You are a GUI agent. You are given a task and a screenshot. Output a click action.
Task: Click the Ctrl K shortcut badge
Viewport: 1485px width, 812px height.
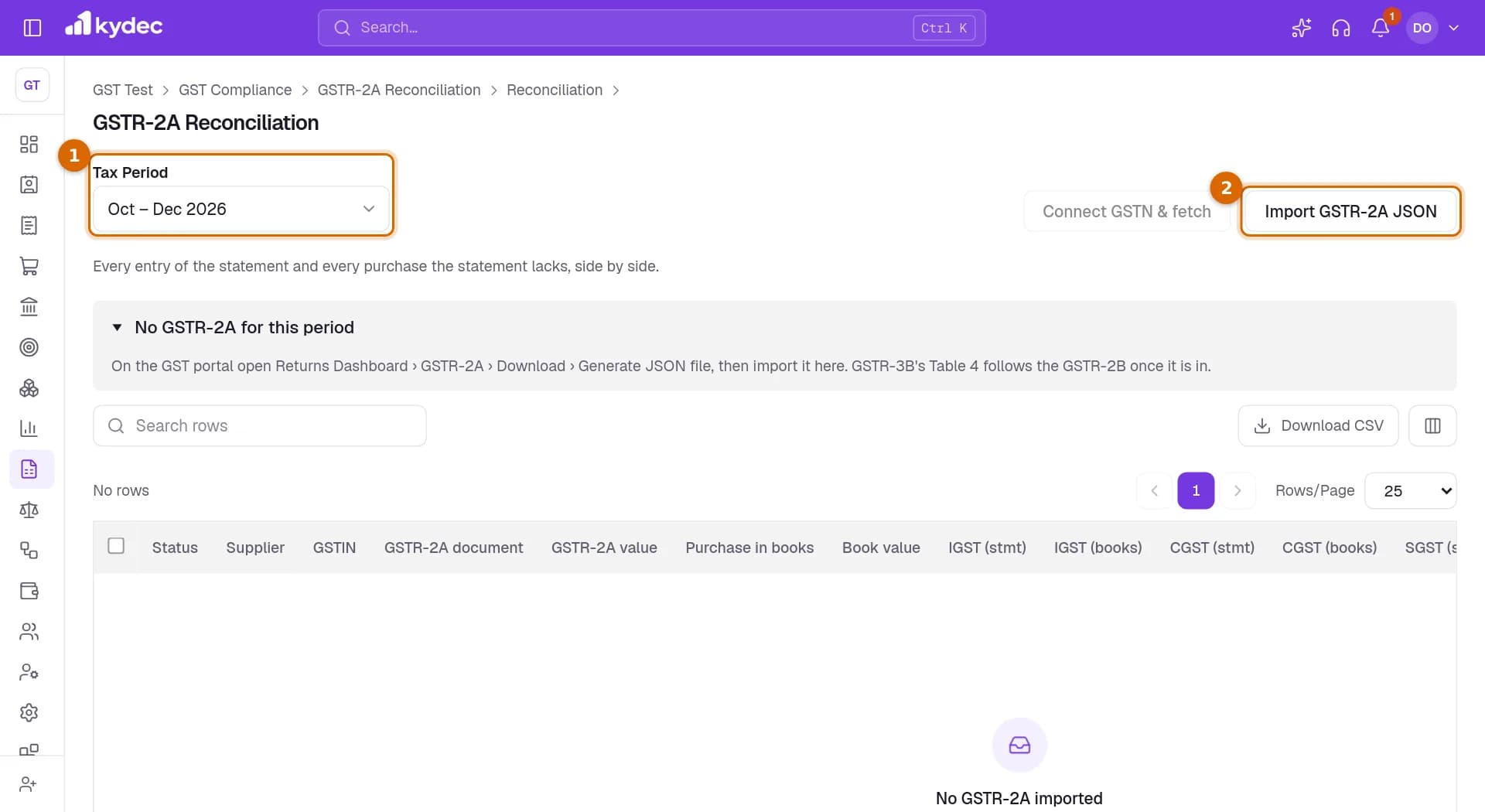pos(944,28)
